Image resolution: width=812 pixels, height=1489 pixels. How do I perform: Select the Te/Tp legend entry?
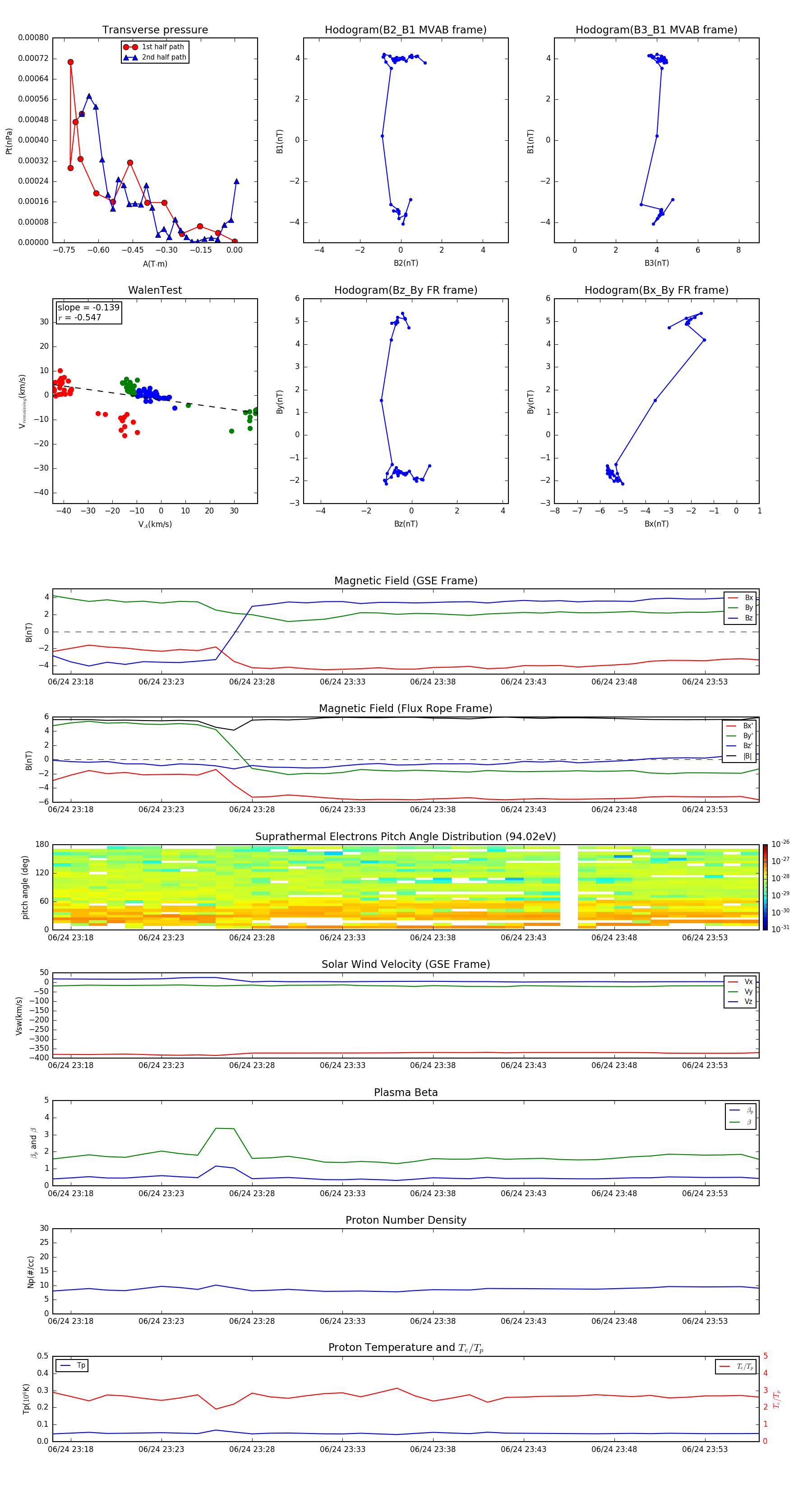coord(736,1366)
